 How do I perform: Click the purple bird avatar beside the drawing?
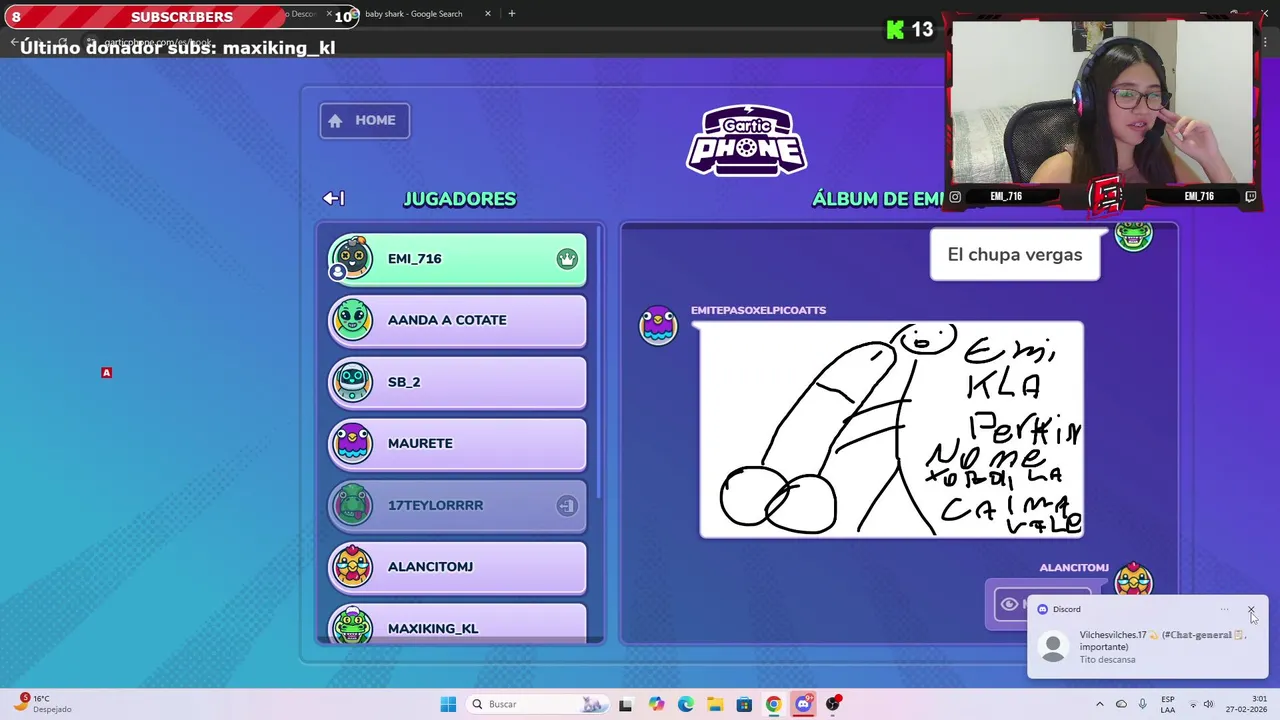(x=658, y=326)
